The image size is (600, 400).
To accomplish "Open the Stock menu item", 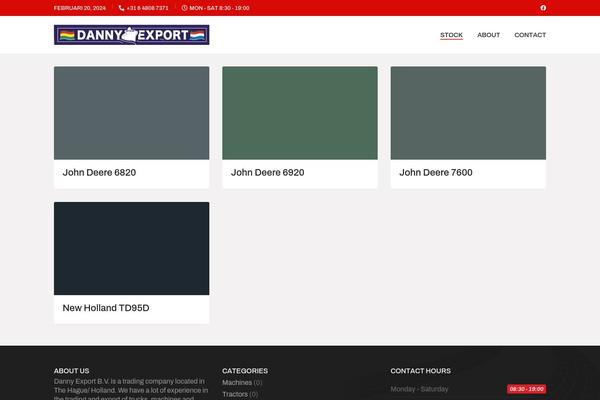I will point(452,35).
